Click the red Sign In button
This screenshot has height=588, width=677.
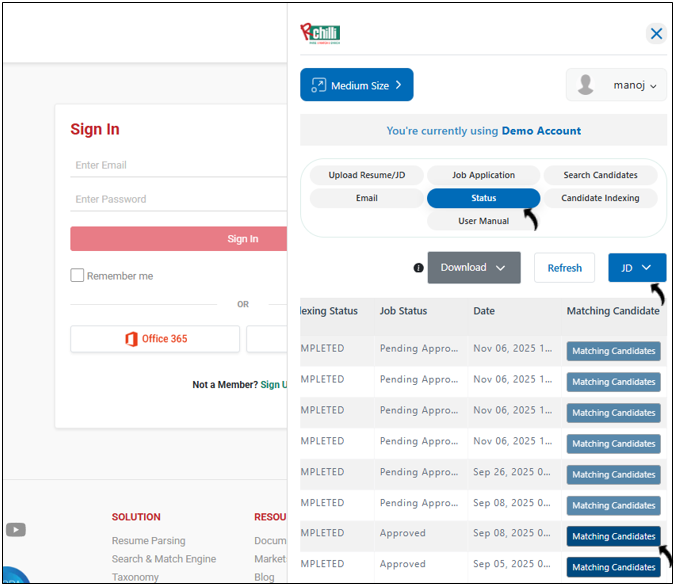(178, 239)
